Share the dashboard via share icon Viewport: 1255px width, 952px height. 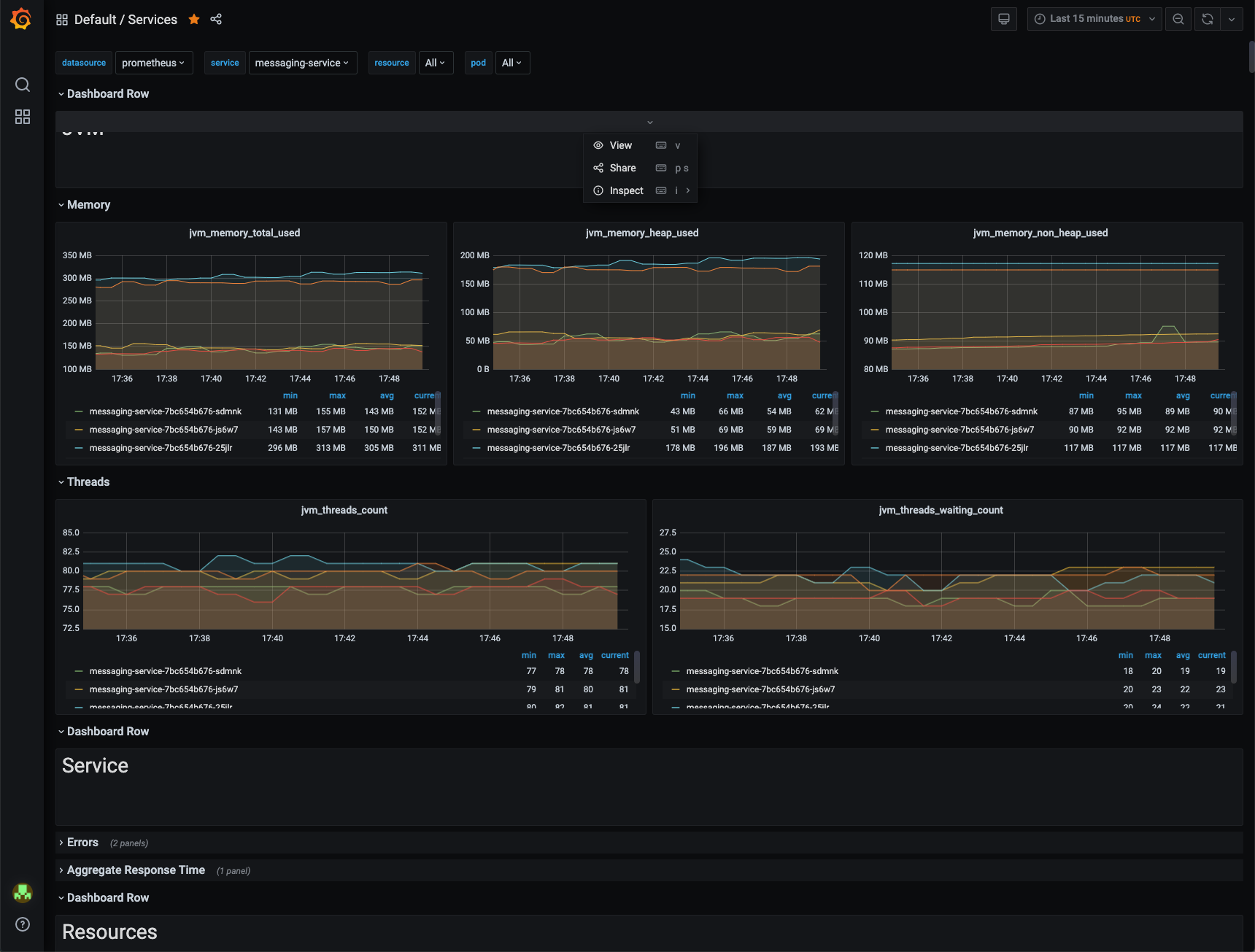pyautogui.click(x=216, y=19)
